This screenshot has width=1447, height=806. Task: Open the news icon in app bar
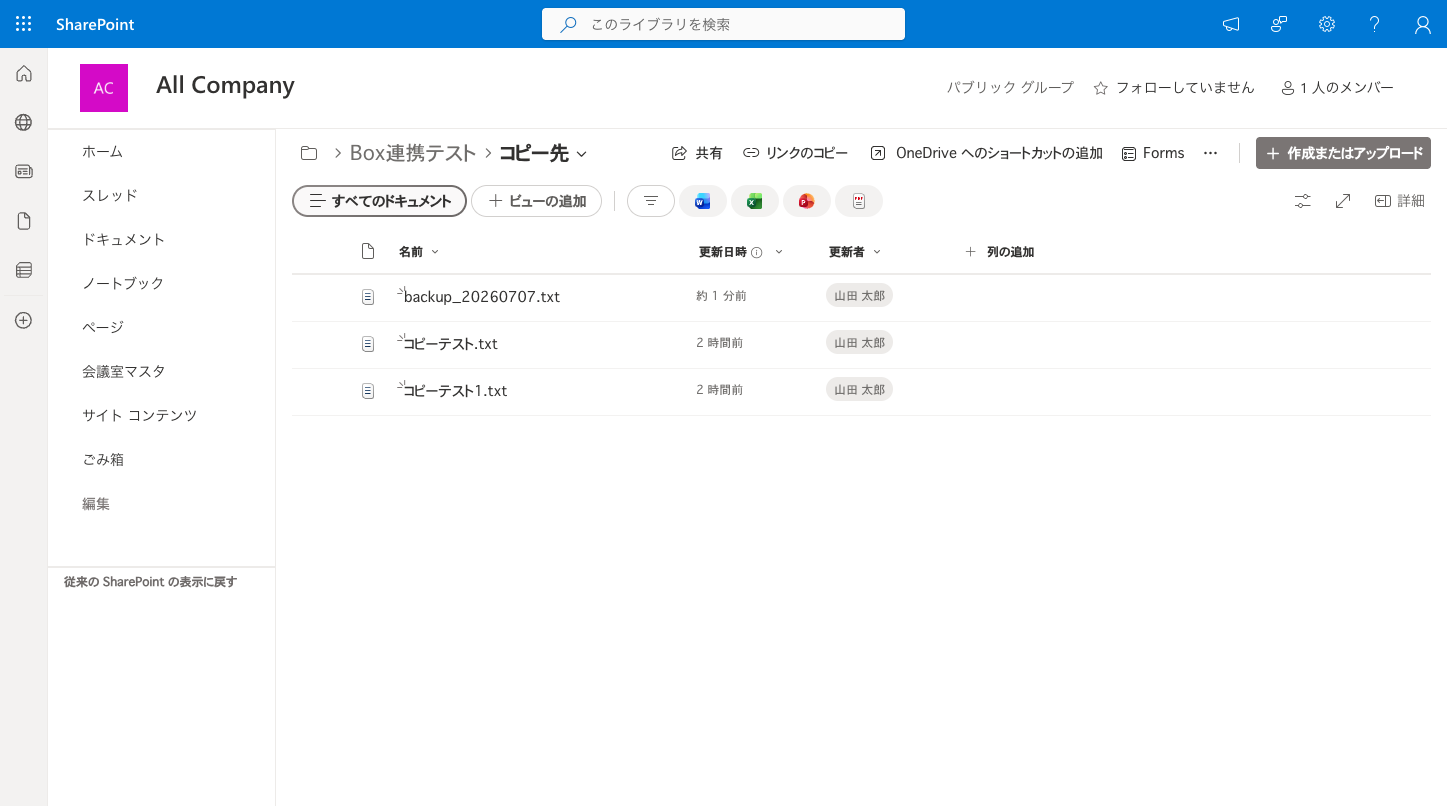[x=24, y=171]
